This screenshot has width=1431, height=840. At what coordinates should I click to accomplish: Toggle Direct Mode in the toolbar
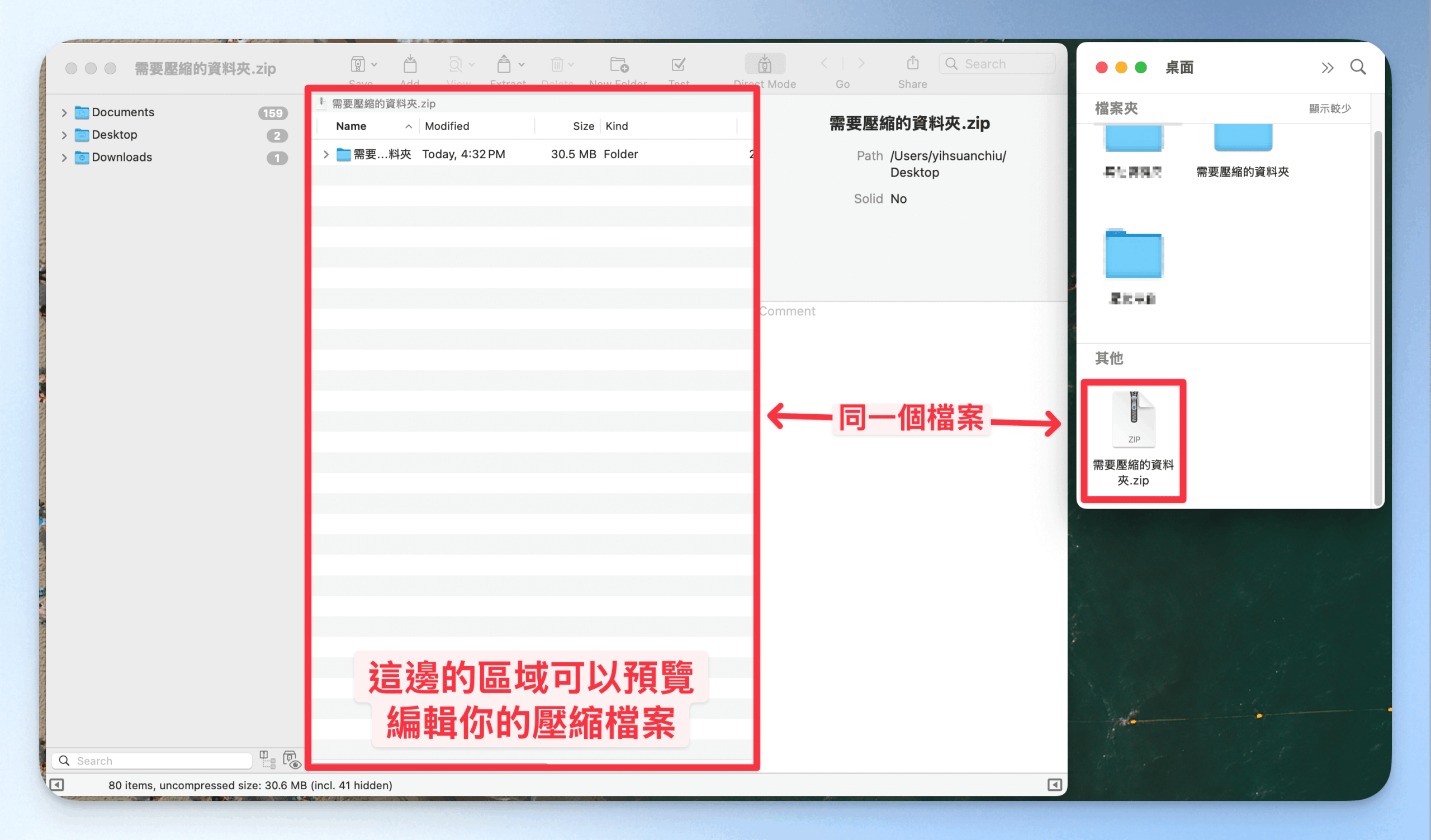[764, 65]
